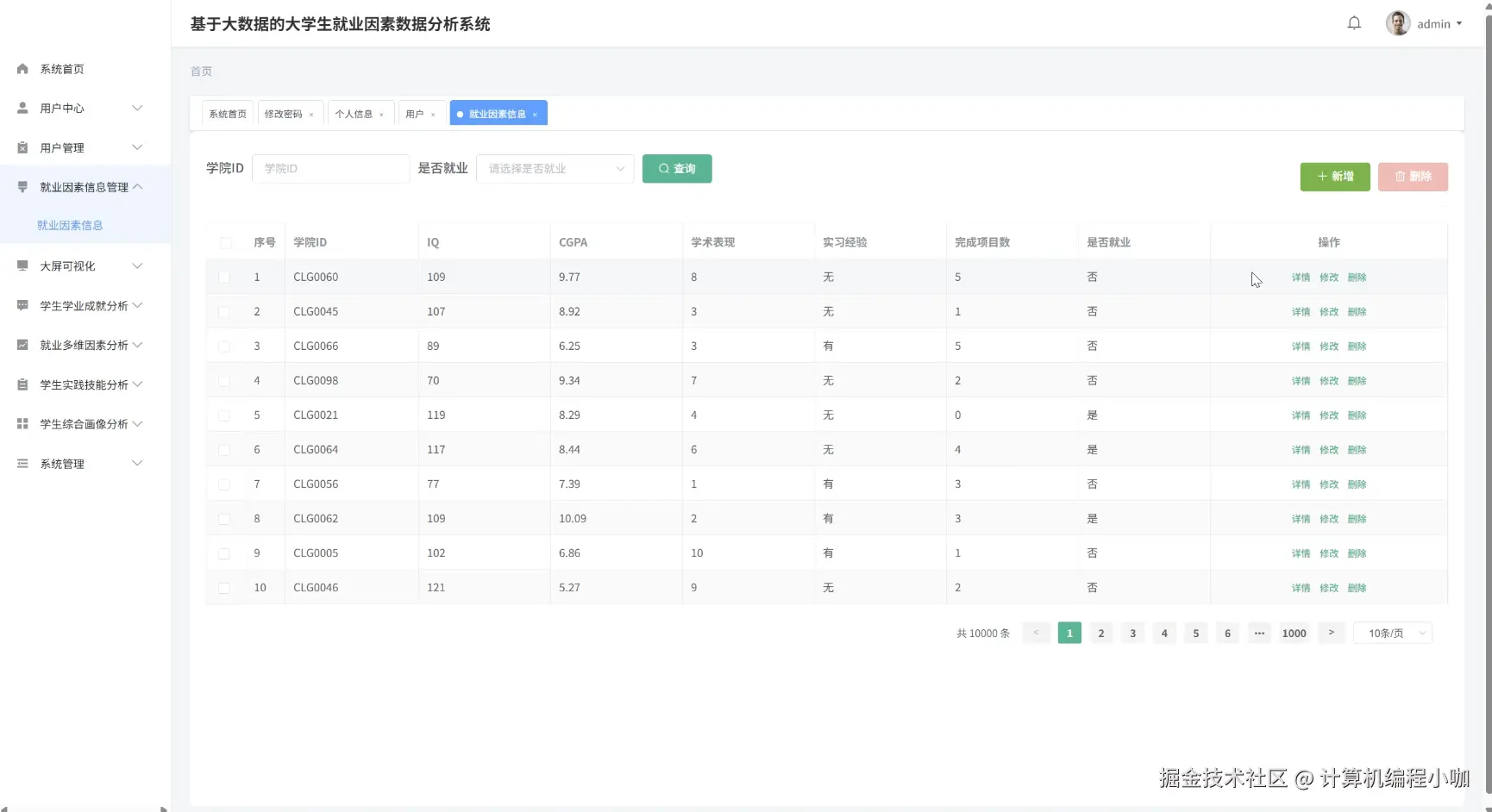1492x812 pixels.
Task: Close the 个人信息 tab
Action: pos(381,115)
